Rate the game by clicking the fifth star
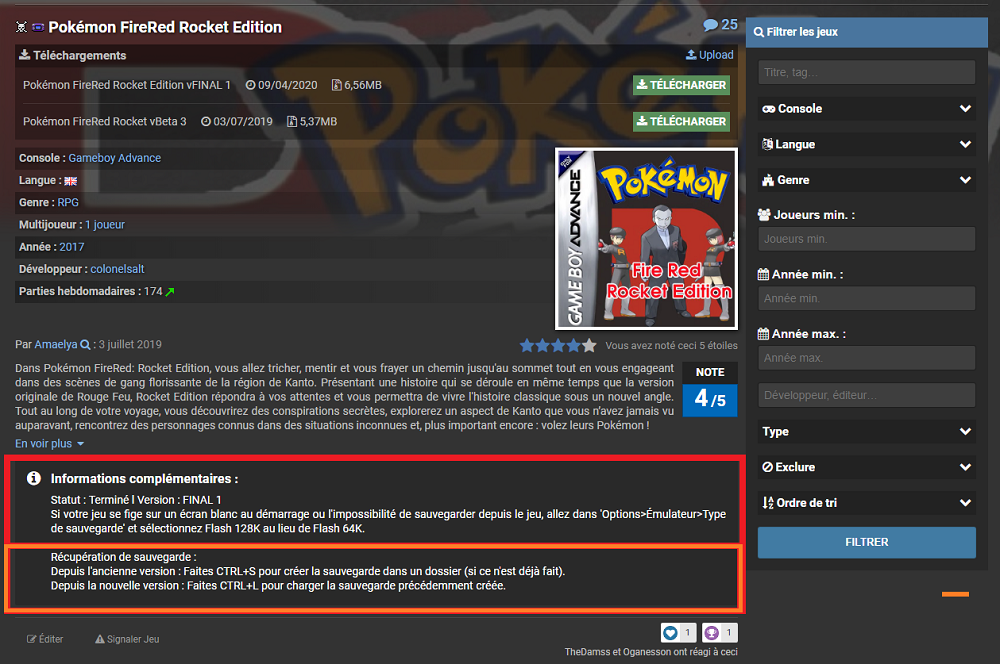 [x=588, y=345]
